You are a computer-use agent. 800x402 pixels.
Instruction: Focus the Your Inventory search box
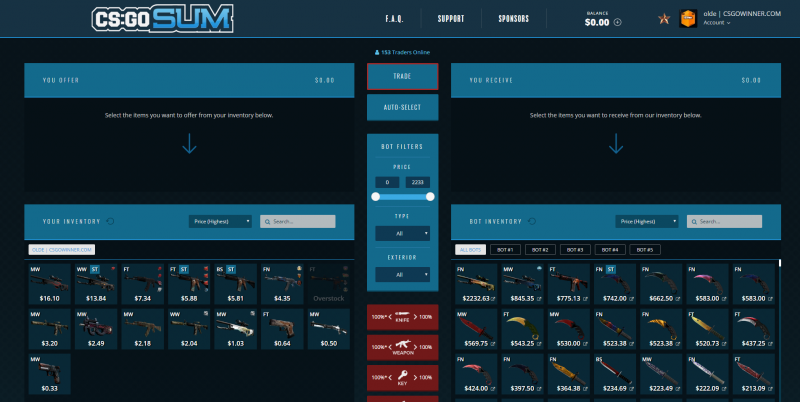click(297, 221)
